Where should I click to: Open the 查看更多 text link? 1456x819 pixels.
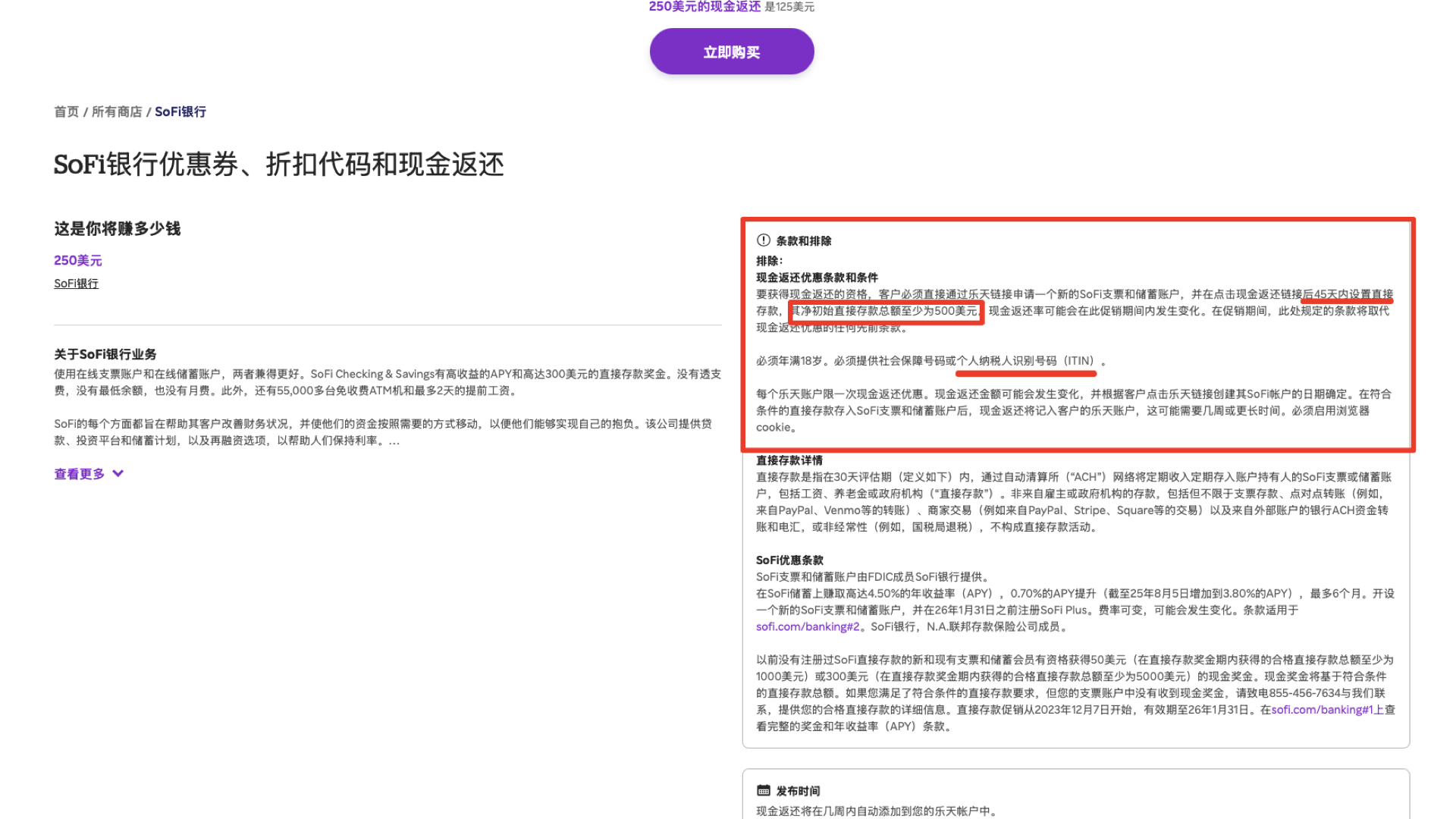79,474
